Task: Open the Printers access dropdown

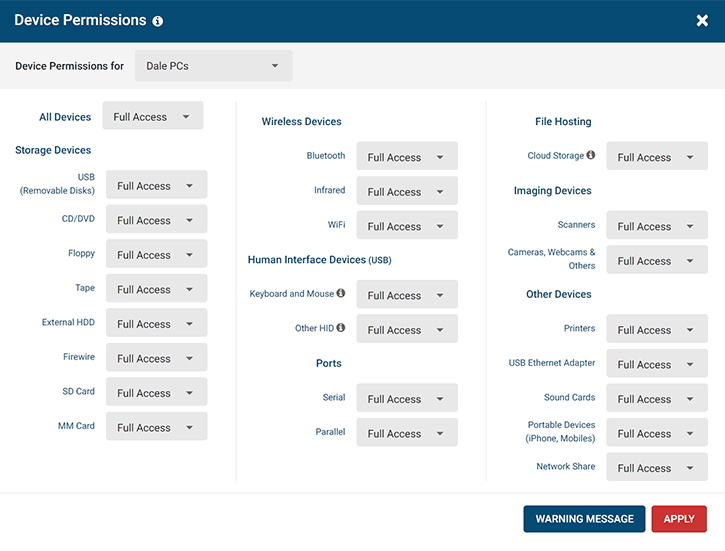Action: coord(656,330)
